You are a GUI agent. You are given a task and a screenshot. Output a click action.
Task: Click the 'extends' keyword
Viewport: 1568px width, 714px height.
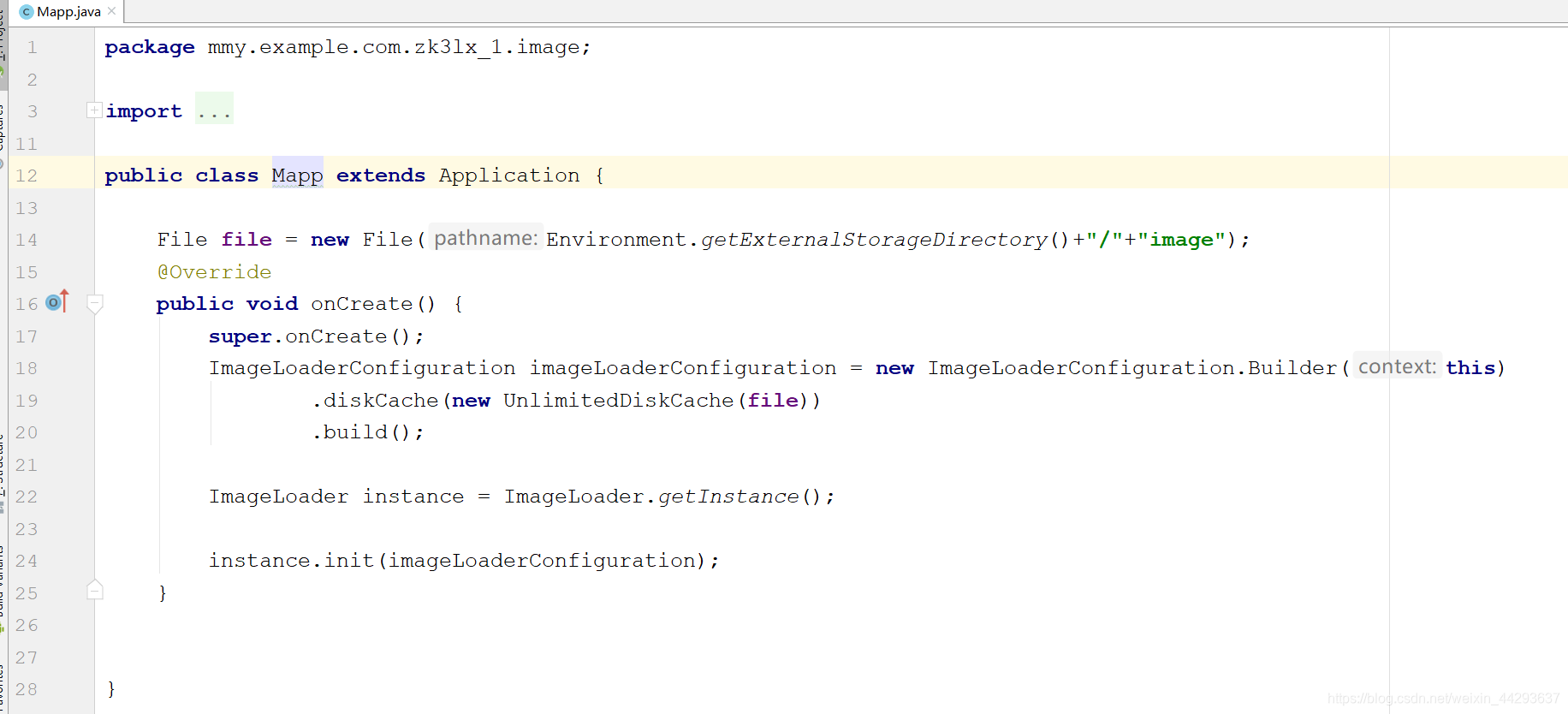click(x=381, y=176)
